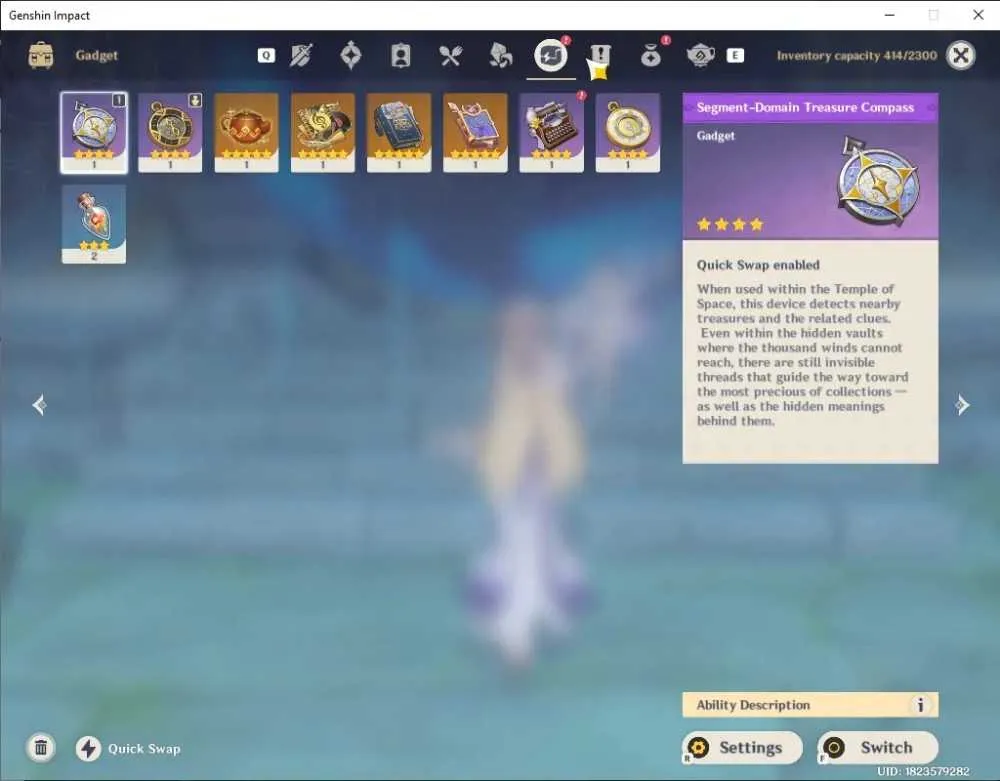Go to next page with right arrow
Screen dimensions: 1000x781
(962, 405)
